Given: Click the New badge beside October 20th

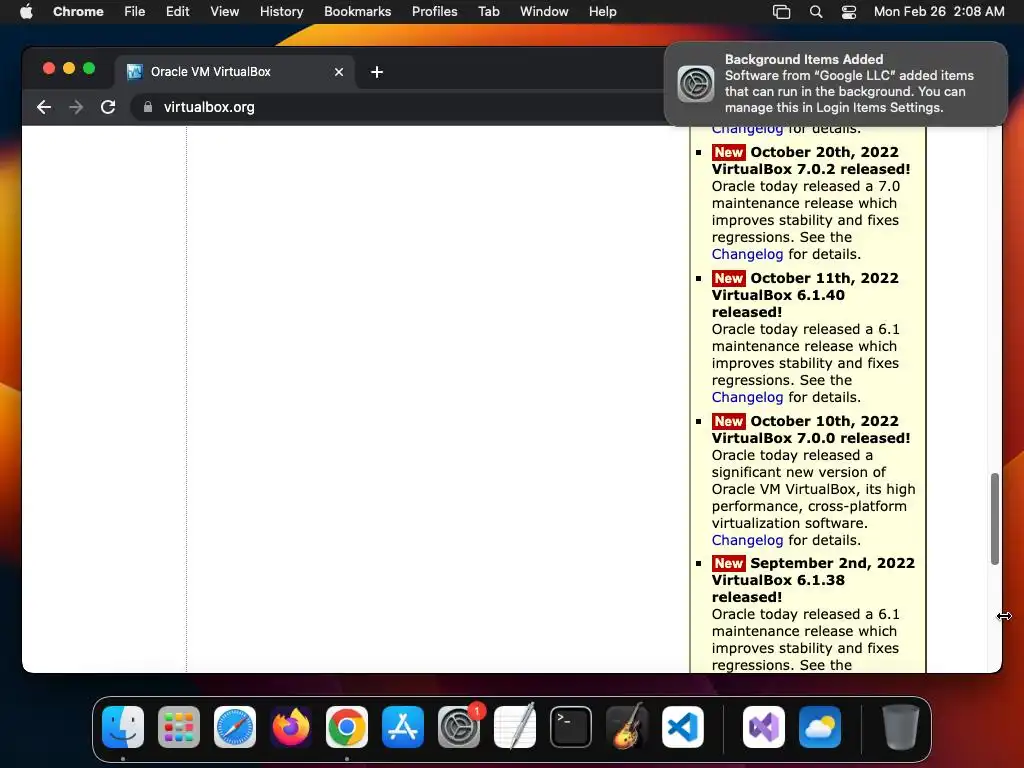Looking at the screenshot, I should [x=729, y=152].
